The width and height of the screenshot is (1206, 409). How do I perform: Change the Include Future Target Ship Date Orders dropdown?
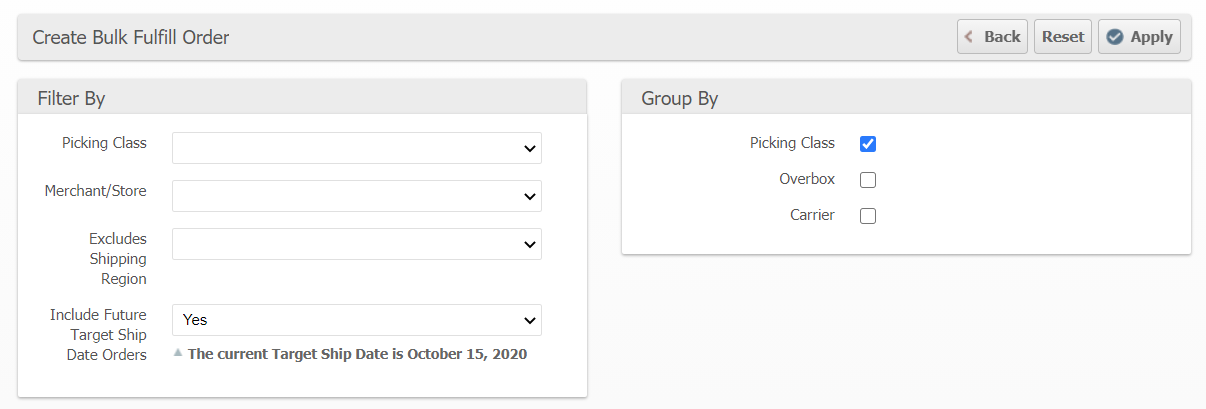click(x=357, y=320)
